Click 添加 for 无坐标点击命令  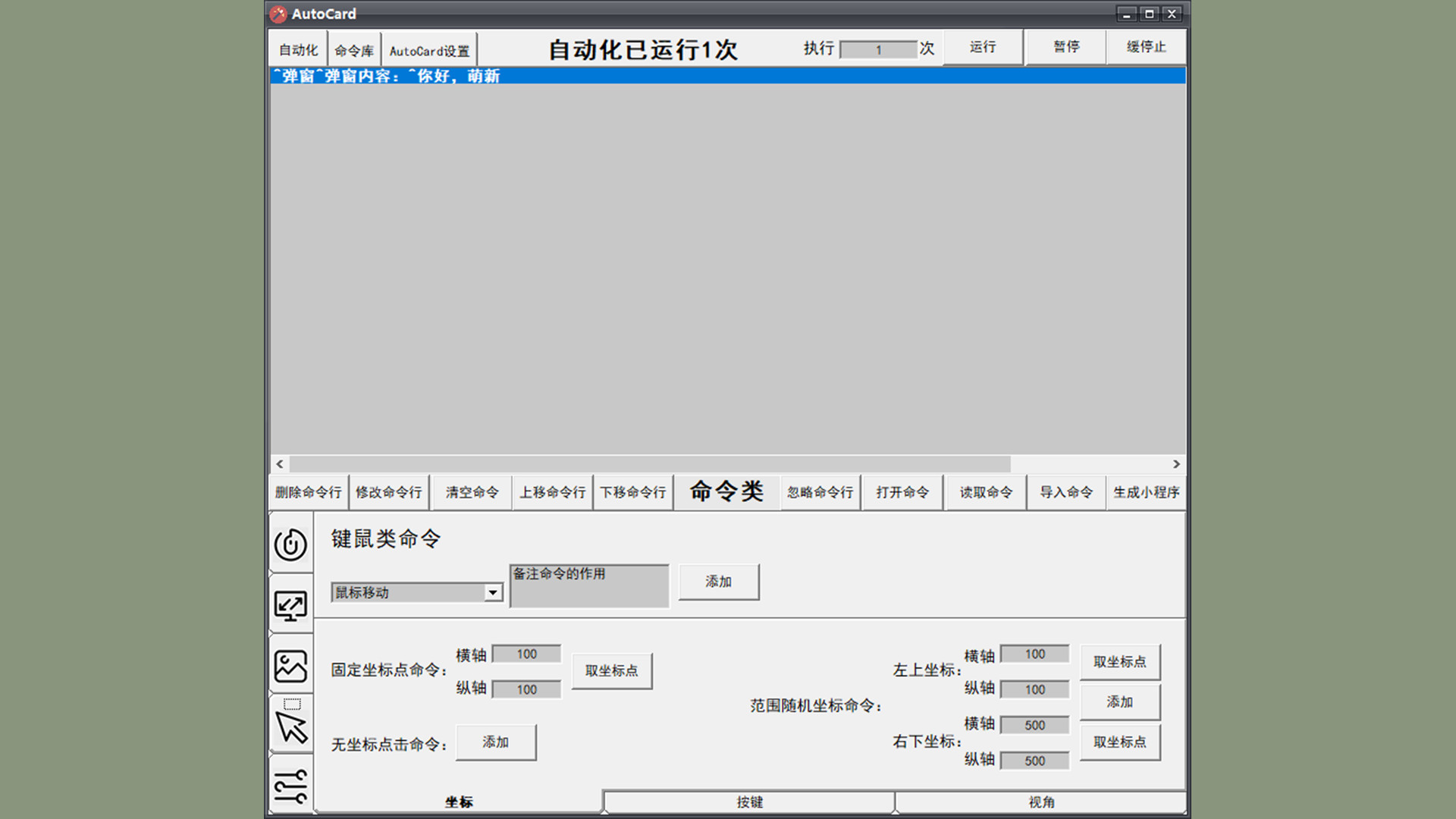pyautogui.click(x=495, y=742)
